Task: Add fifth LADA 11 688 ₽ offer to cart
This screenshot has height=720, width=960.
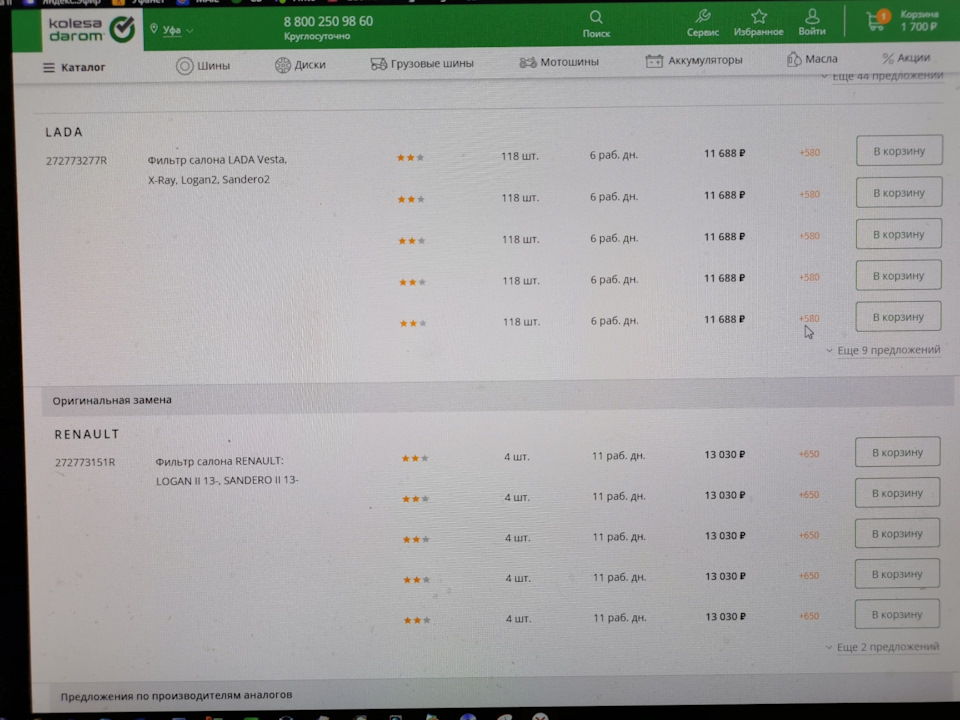Action: click(898, 317)
